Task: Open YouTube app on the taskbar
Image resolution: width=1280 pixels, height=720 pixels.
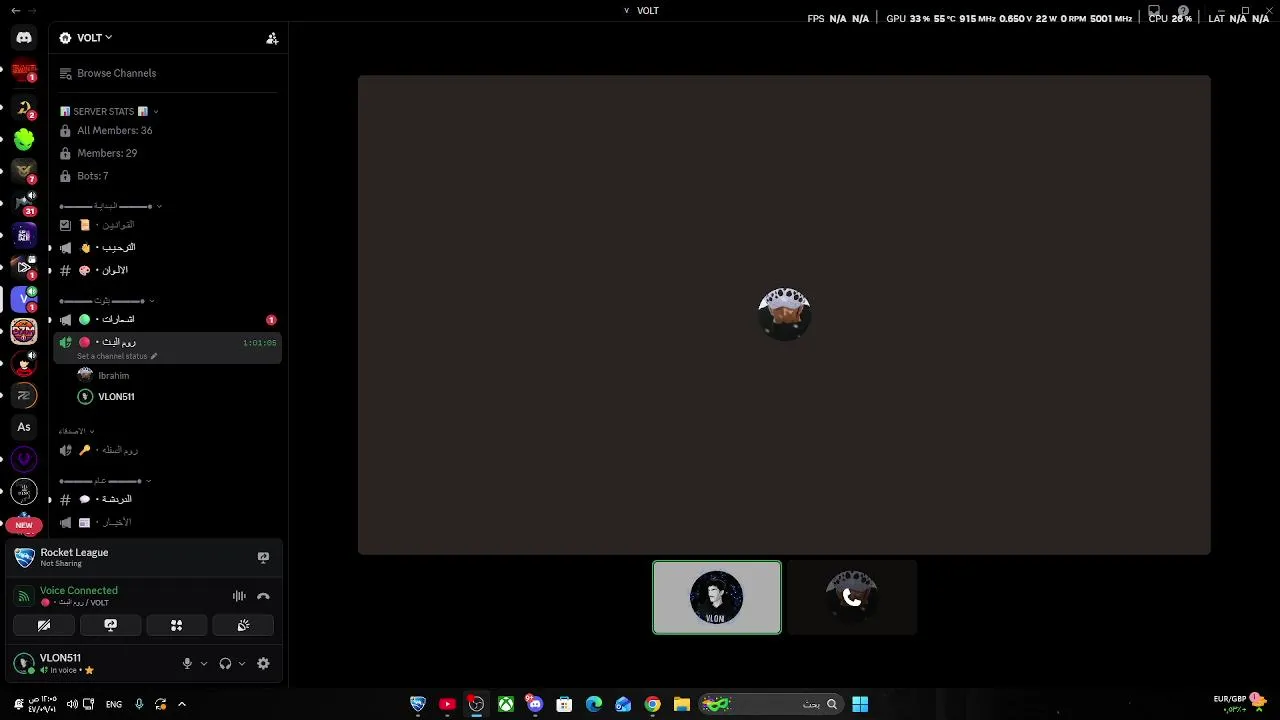Action: (447, 704)
